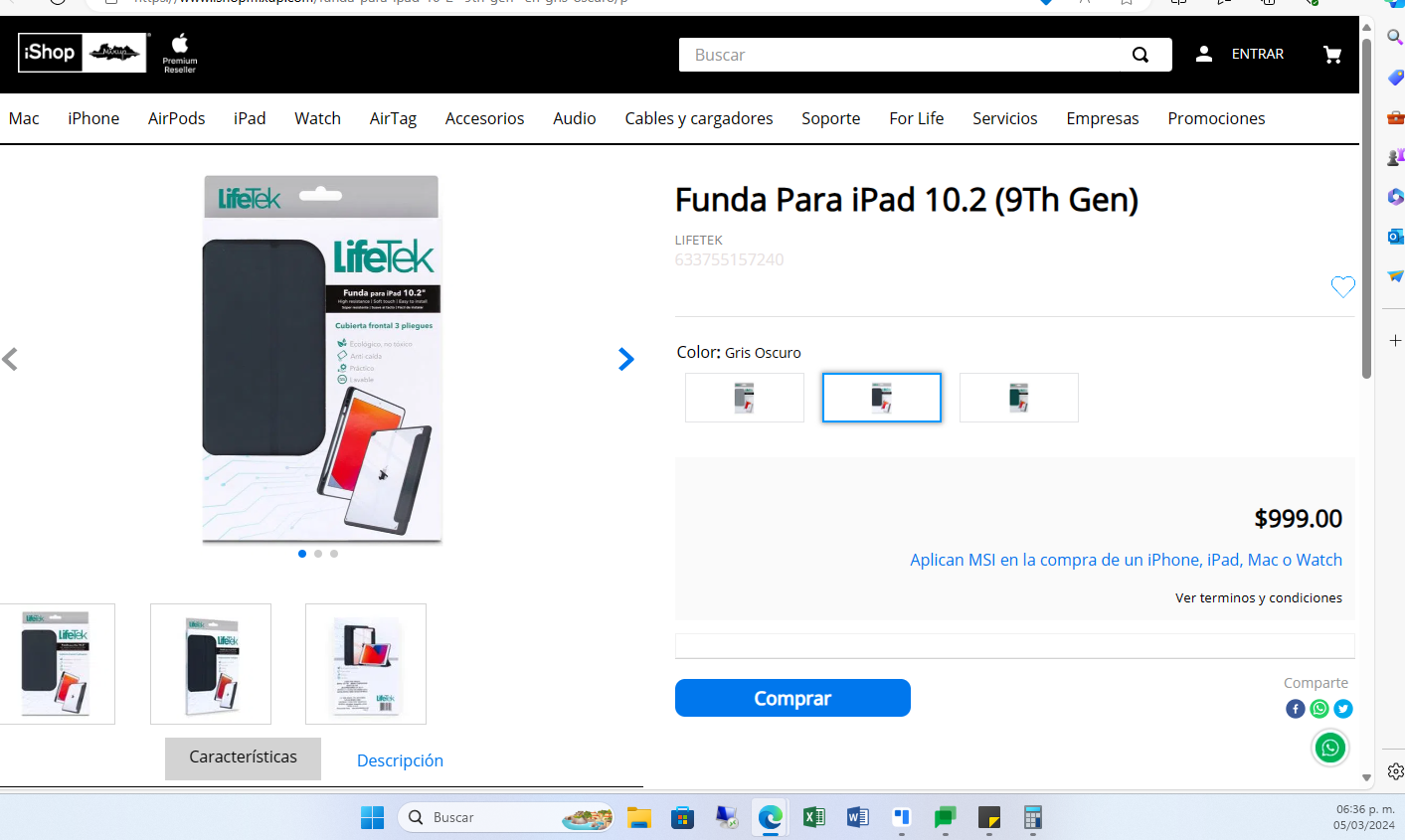This screenshot has width=1405, height=840.
Task: Open the Edge sidebar Outlook icon
Action: click(1395, 236)
